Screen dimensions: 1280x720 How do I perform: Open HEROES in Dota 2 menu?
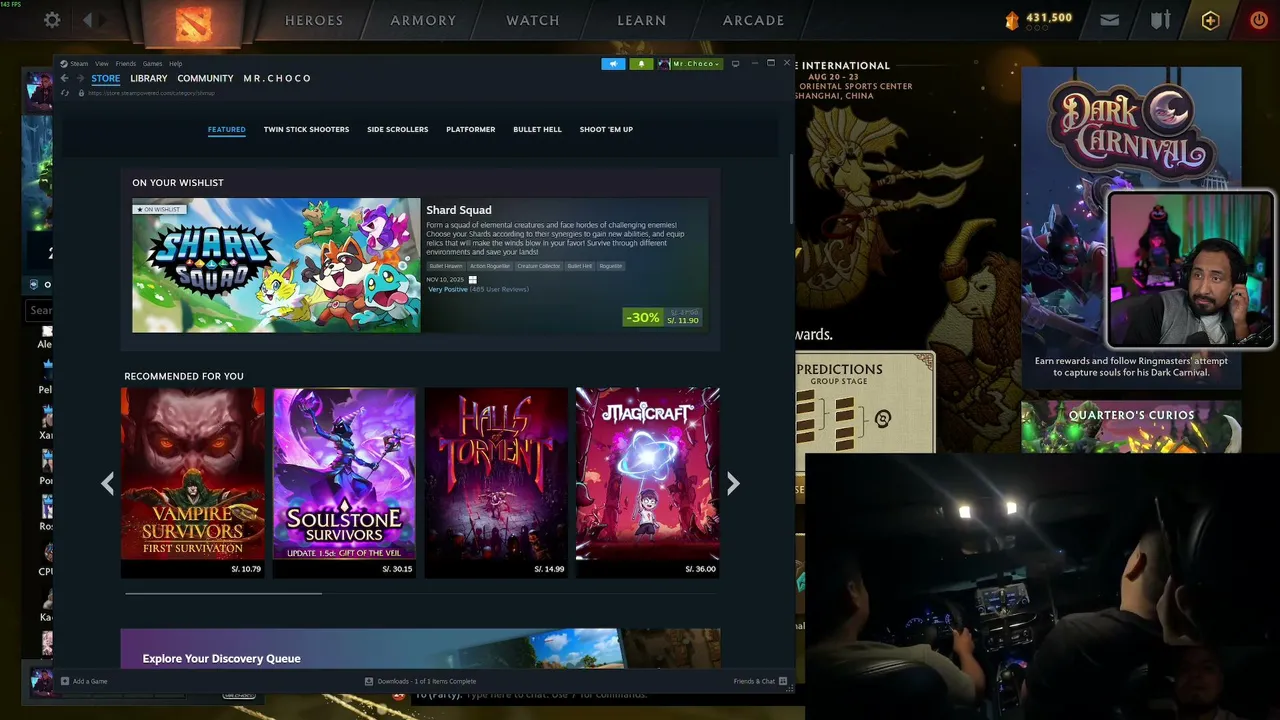314,20
